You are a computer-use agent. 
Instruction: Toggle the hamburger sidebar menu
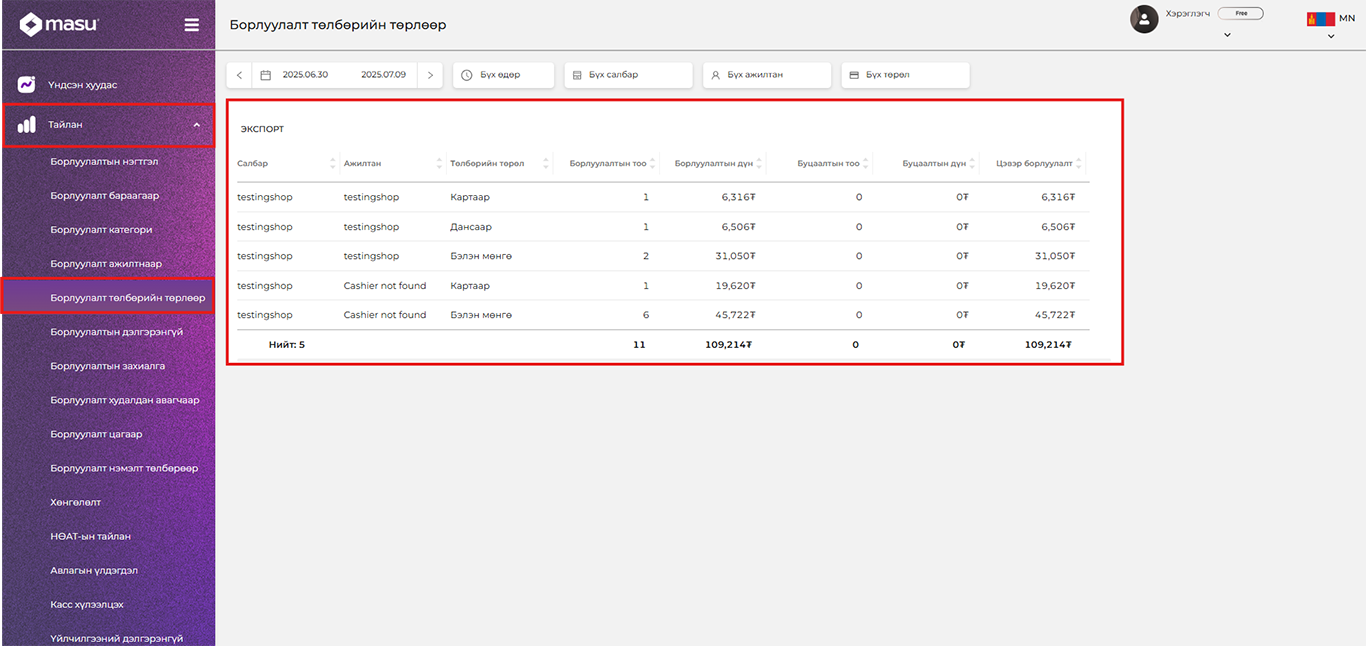tap(191, 25)
